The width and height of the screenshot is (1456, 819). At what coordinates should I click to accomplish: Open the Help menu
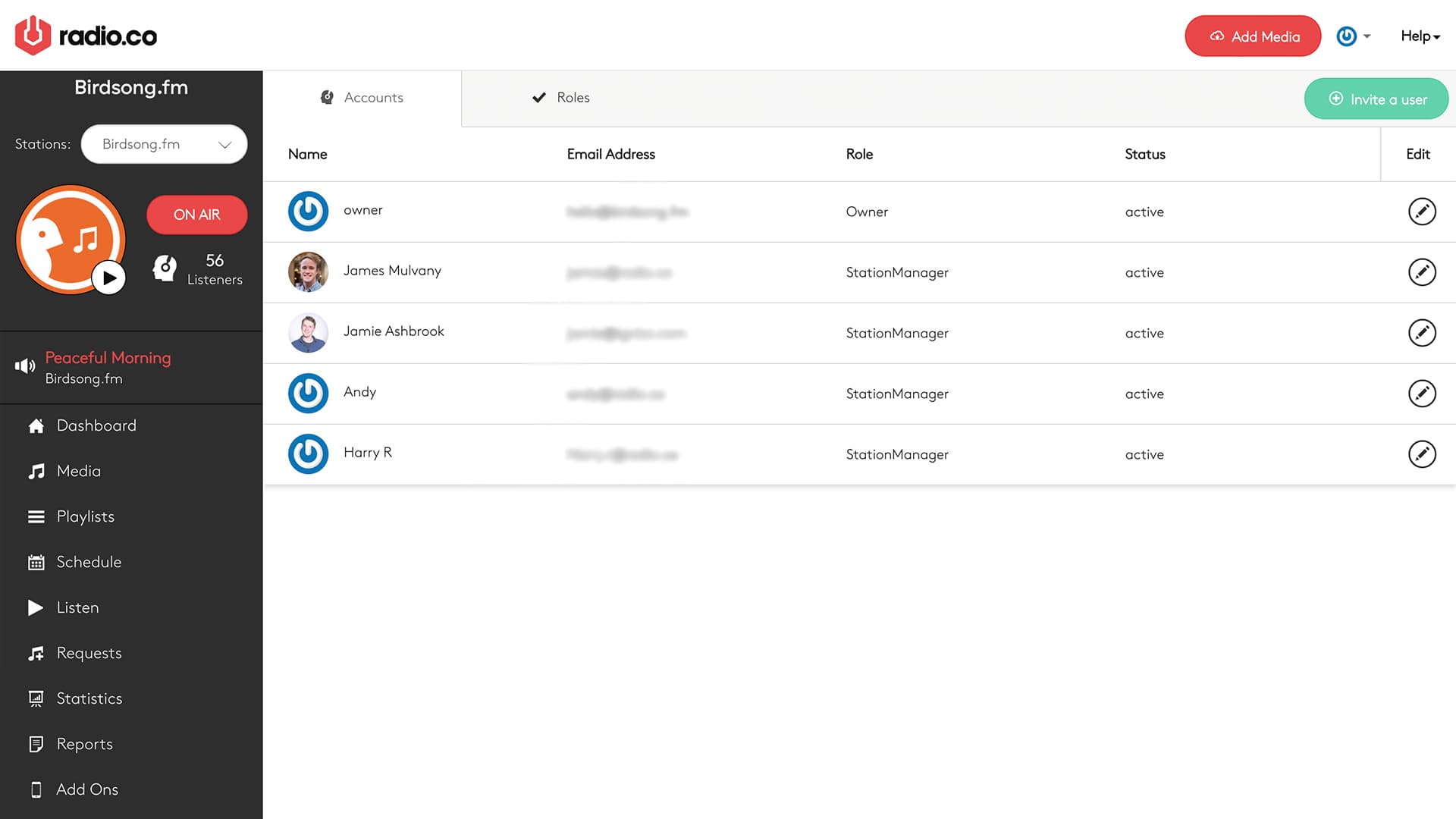(x=1420, y=36)
